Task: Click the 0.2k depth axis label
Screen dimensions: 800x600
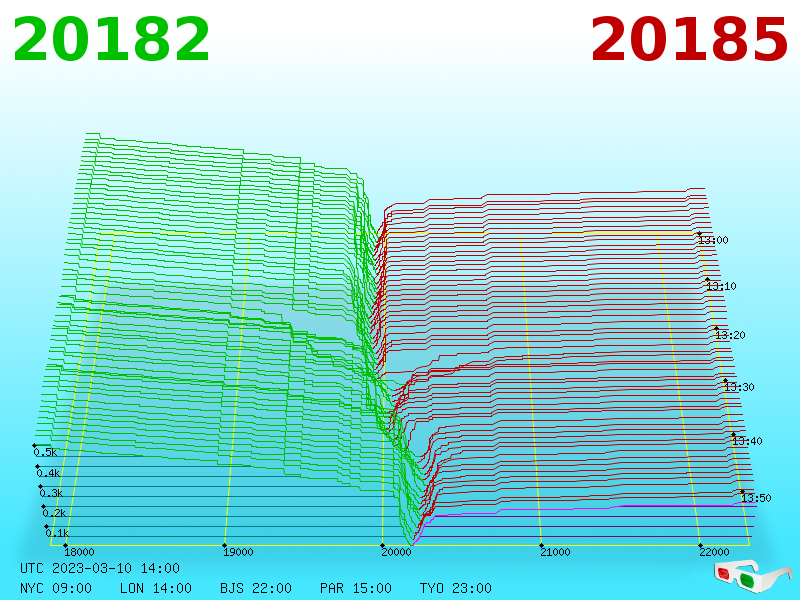Action: (55, 513)
